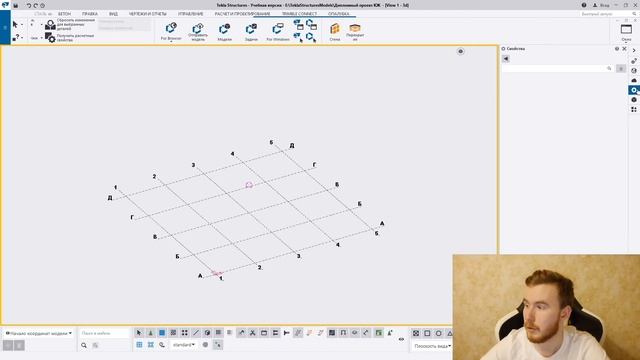Toggle the circle snap switch
This screenshot has width=640, height=360.
click(x=438, y=333)
